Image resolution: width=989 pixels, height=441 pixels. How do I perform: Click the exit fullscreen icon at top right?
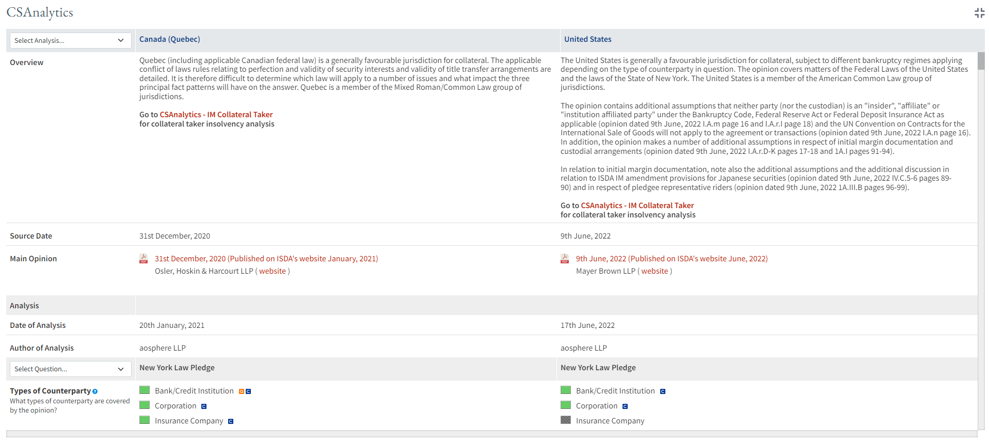pos(979,13)
